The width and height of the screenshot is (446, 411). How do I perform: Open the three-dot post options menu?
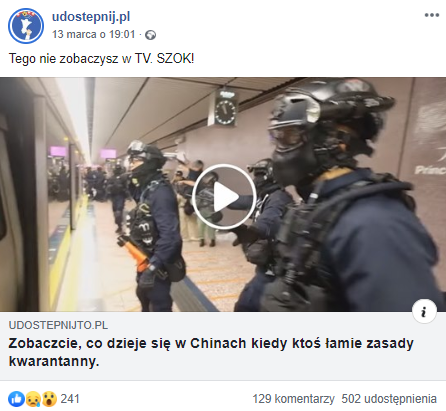(x=432, y=15)
